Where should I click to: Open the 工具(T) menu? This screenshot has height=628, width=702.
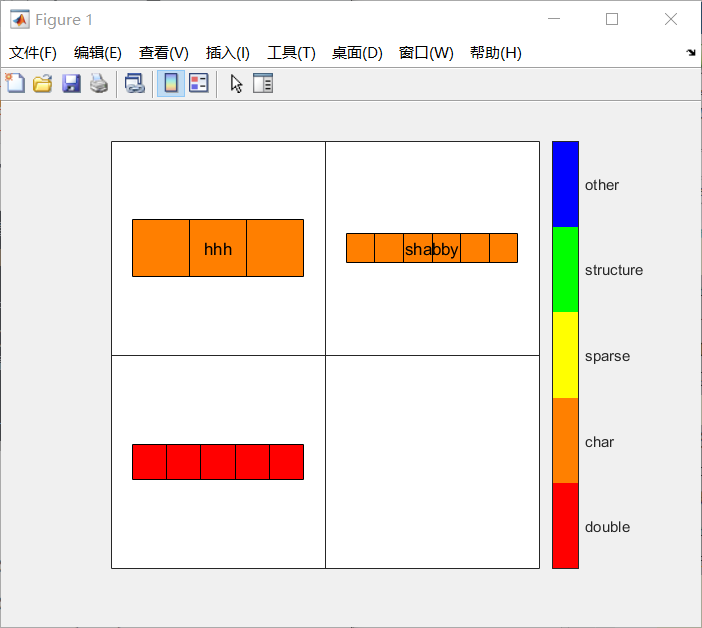(291, 53)
